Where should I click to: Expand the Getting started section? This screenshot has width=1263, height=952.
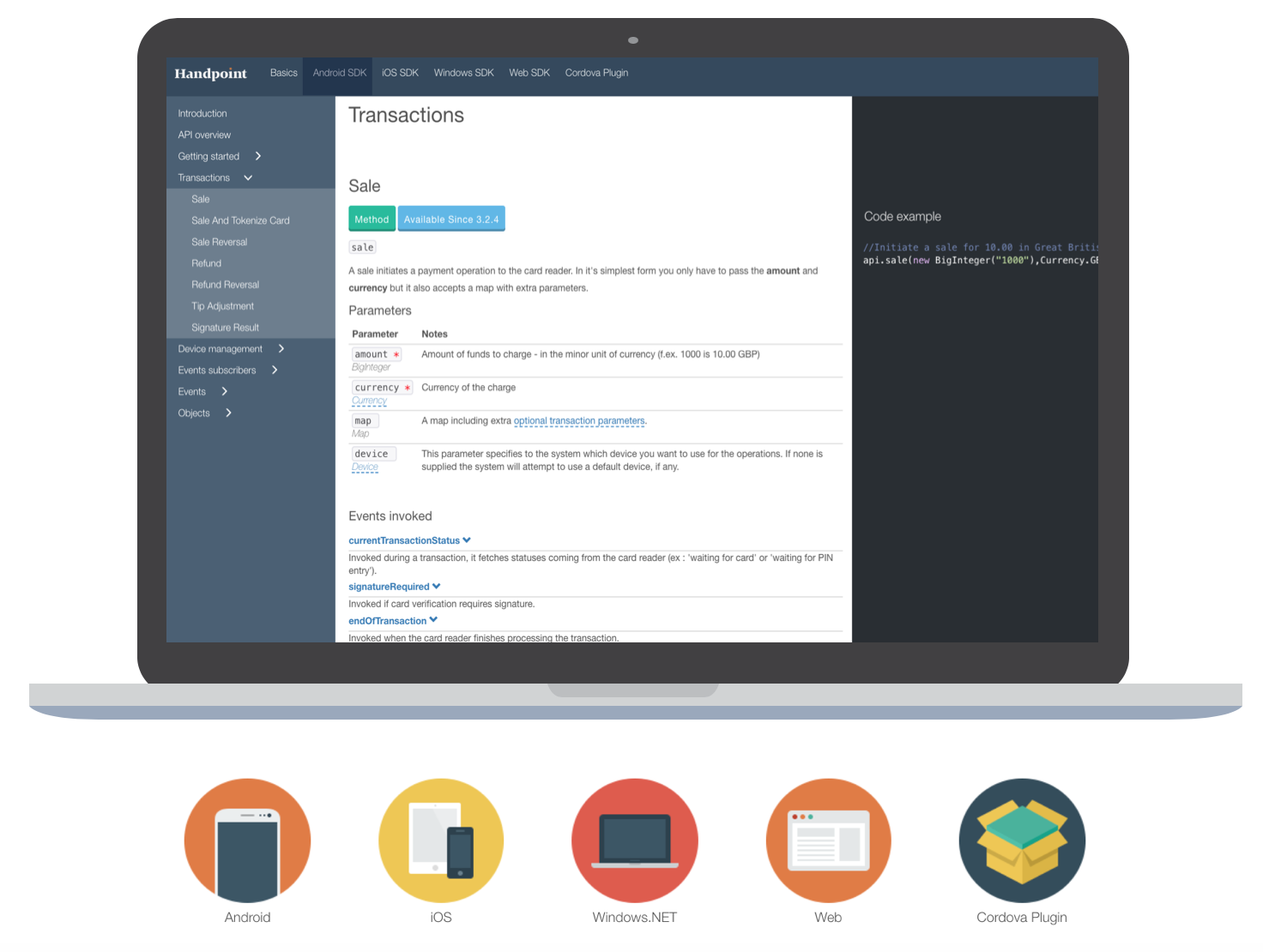[257, 156]
